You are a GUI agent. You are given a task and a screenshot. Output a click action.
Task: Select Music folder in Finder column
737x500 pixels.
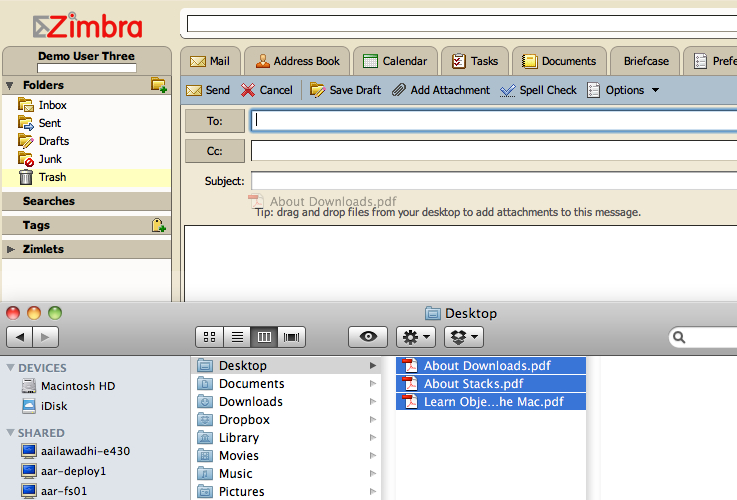[286, 474]
